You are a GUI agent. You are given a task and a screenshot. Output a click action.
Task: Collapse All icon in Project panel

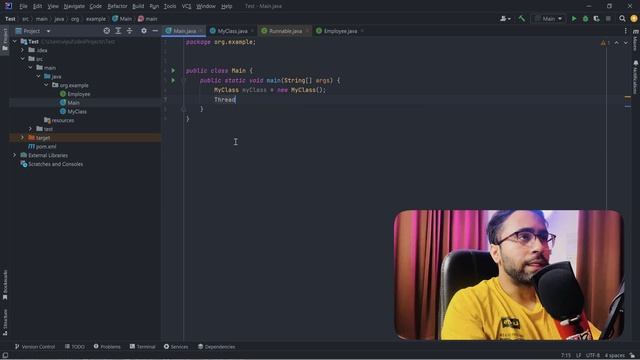(129, 31)
